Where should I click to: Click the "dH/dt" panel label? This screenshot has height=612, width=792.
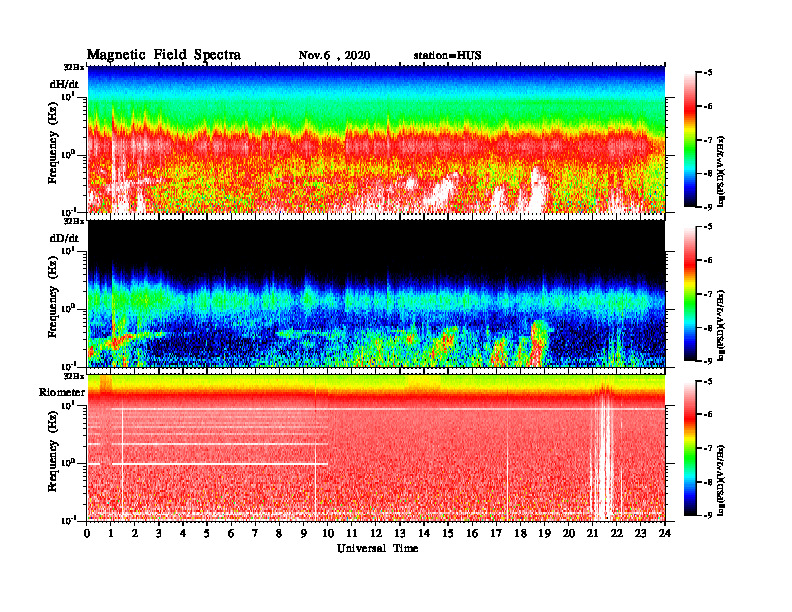[x=64, y=84]
